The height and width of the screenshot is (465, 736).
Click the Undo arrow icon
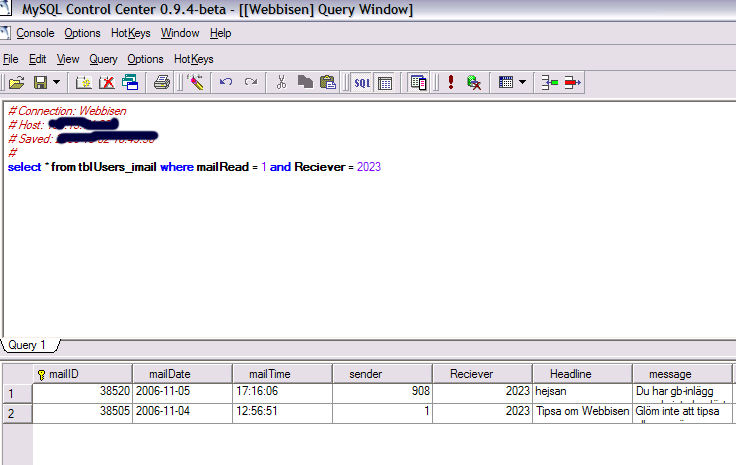pos(226,83)
